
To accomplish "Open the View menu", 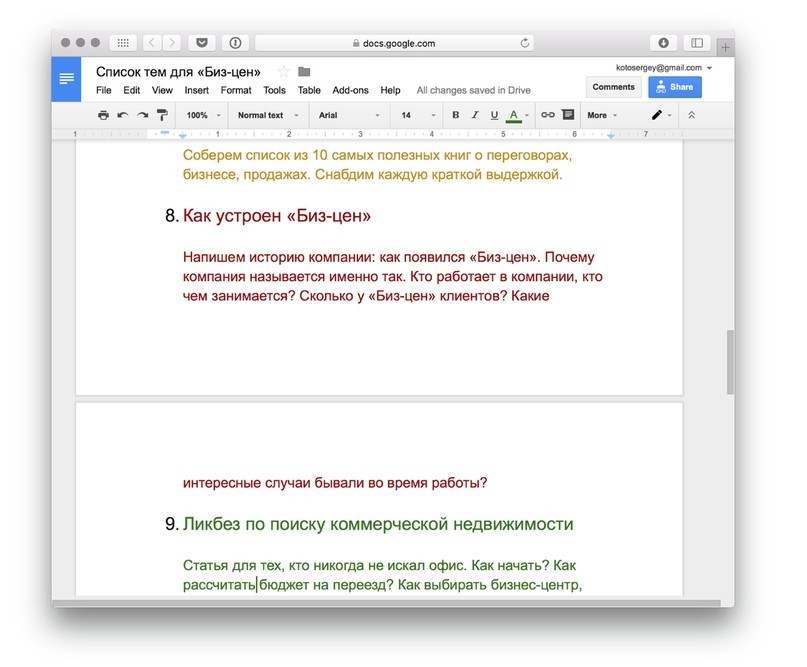I will point(162,90).
